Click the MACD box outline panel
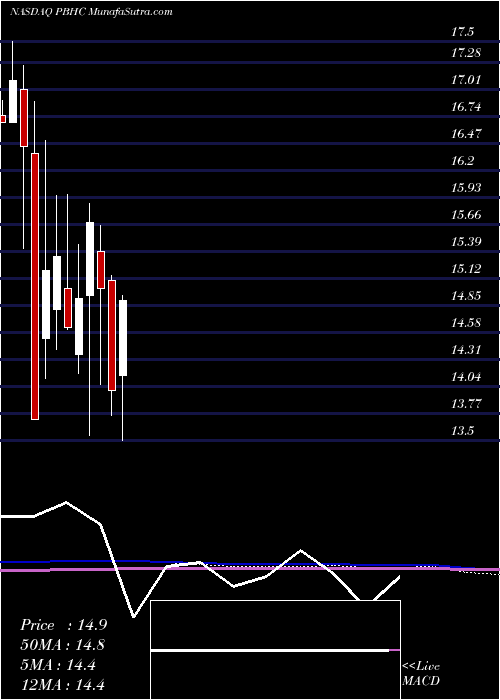500x700 pixels. (x=275, y=650)
